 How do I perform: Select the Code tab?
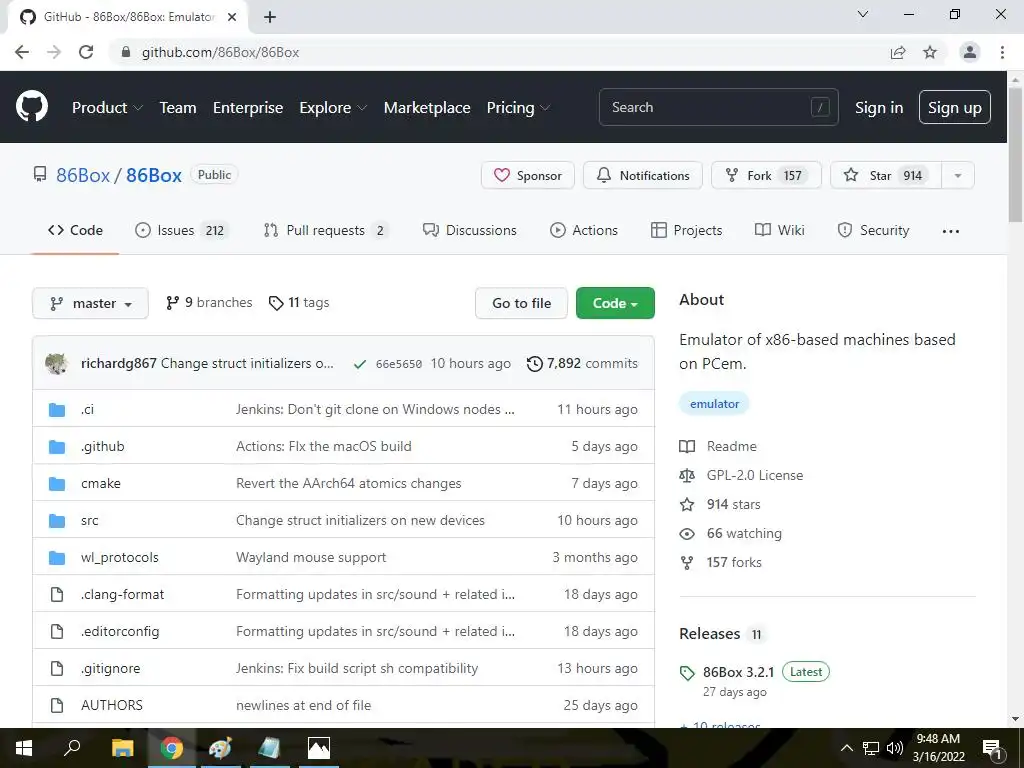click(75, 231)
